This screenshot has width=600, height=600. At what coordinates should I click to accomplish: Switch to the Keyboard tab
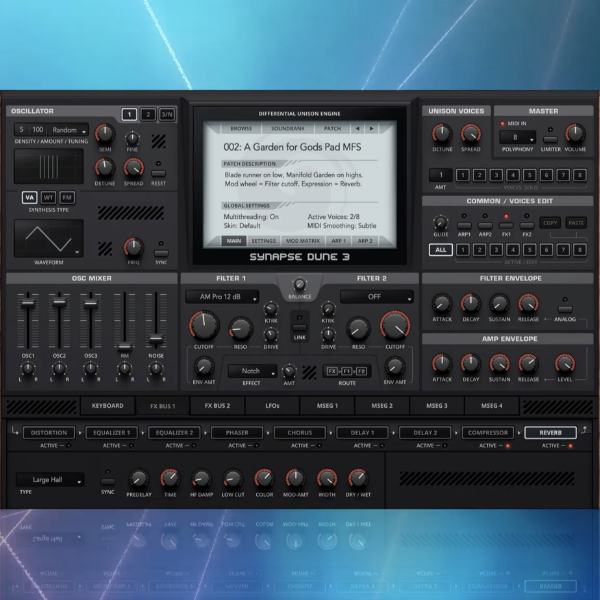[108, 406]
